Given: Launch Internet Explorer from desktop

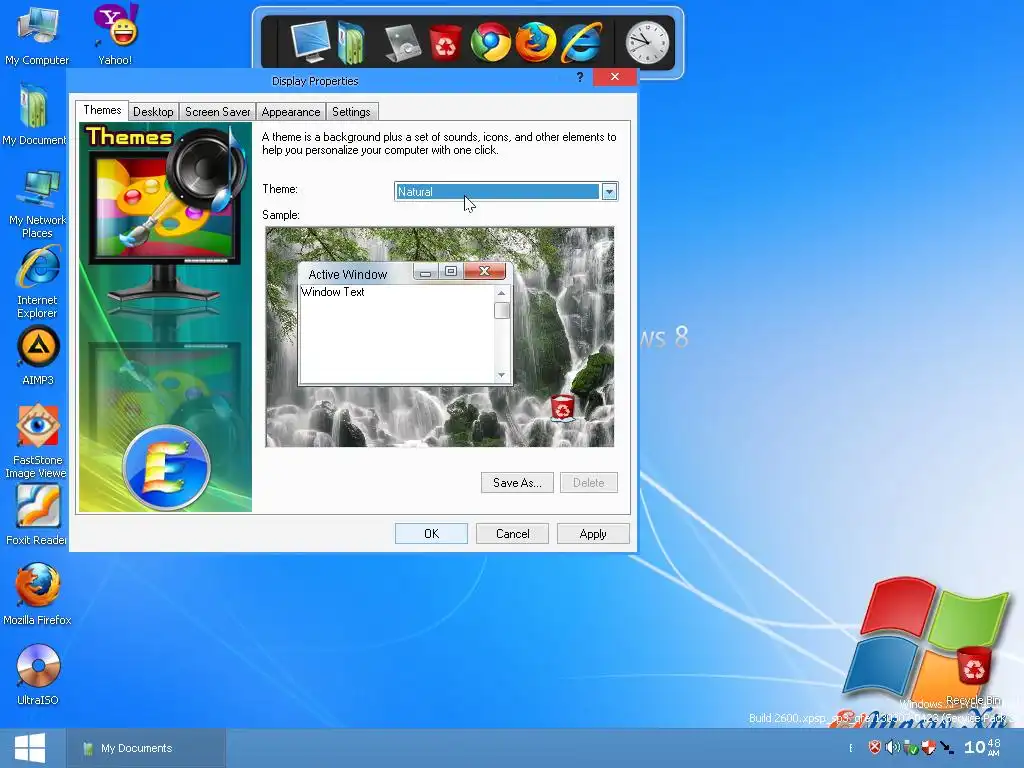Looking at the screenshot, I should click(38, 282).
